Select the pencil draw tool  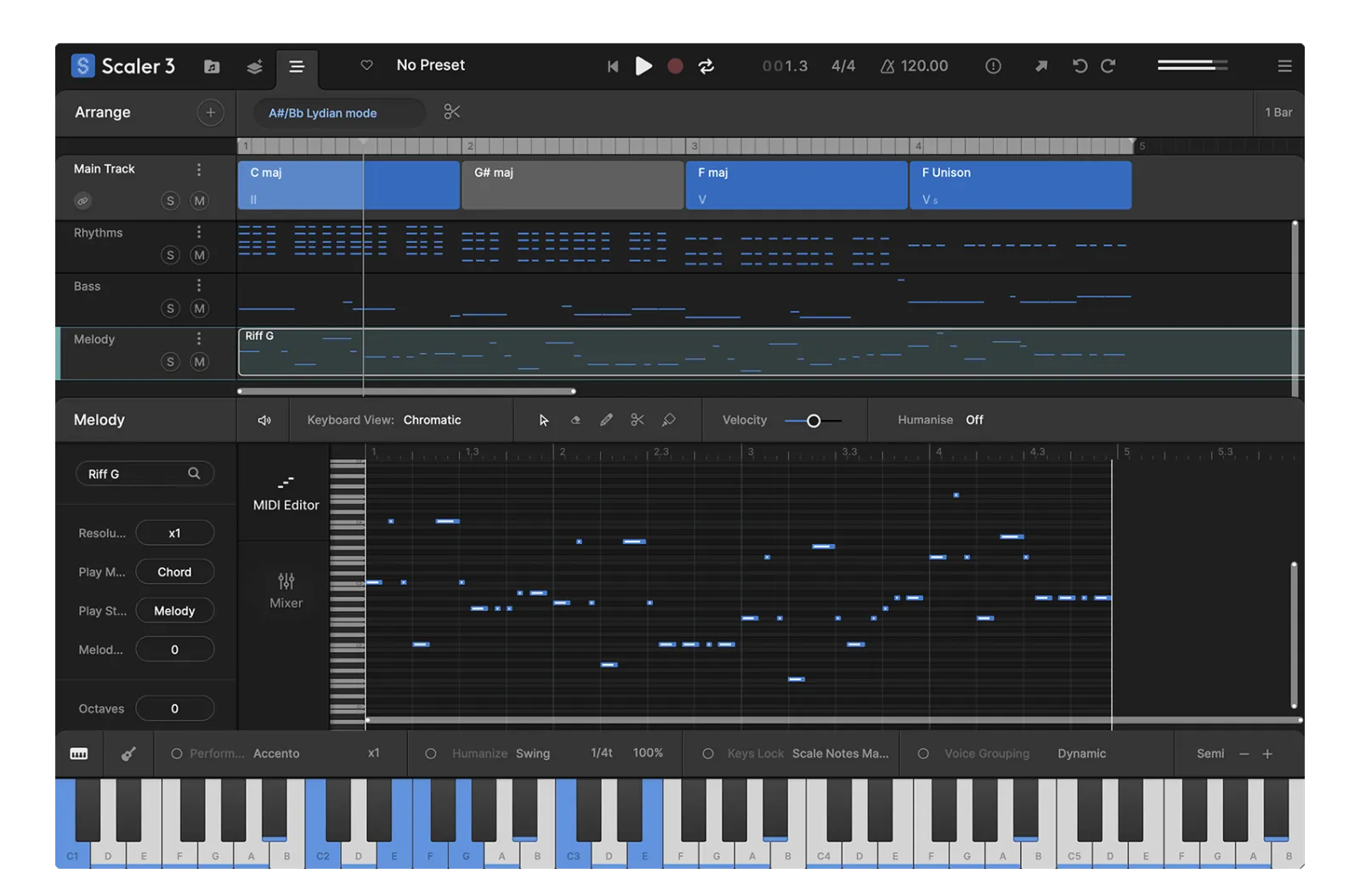coord(606,420)
